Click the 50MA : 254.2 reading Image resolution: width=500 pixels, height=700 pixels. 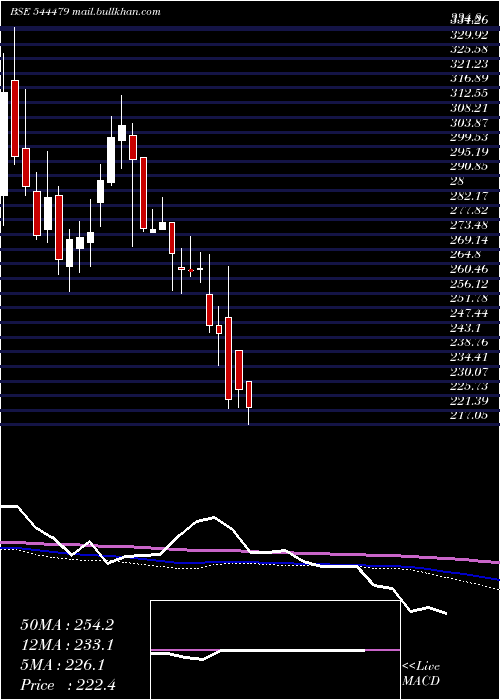click(x=67, y=625)
